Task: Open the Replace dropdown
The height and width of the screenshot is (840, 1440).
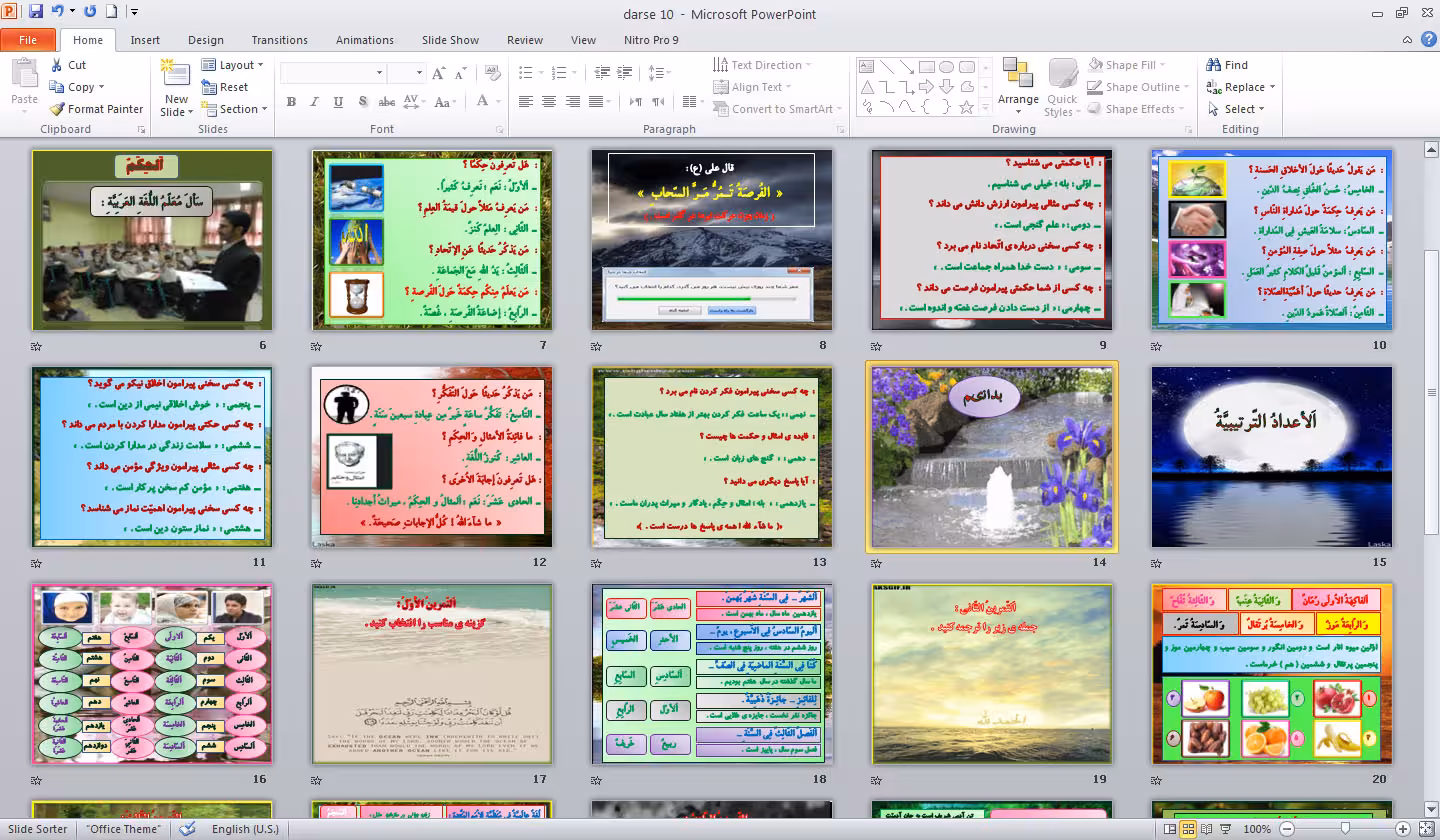Action: [1272, 87]
